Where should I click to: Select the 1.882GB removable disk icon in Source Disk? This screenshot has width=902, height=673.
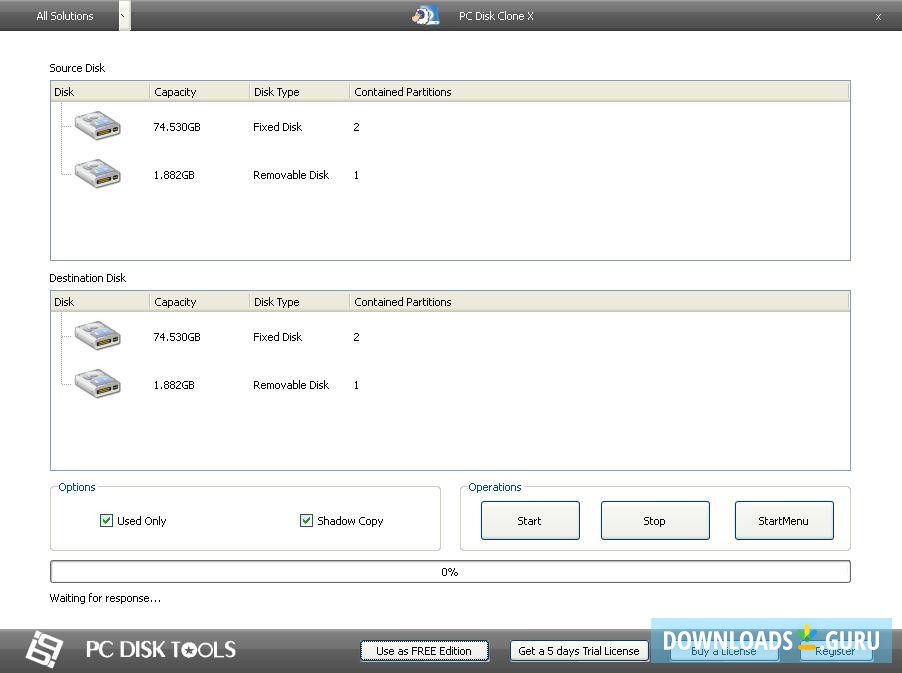click(x=97, y=174)
